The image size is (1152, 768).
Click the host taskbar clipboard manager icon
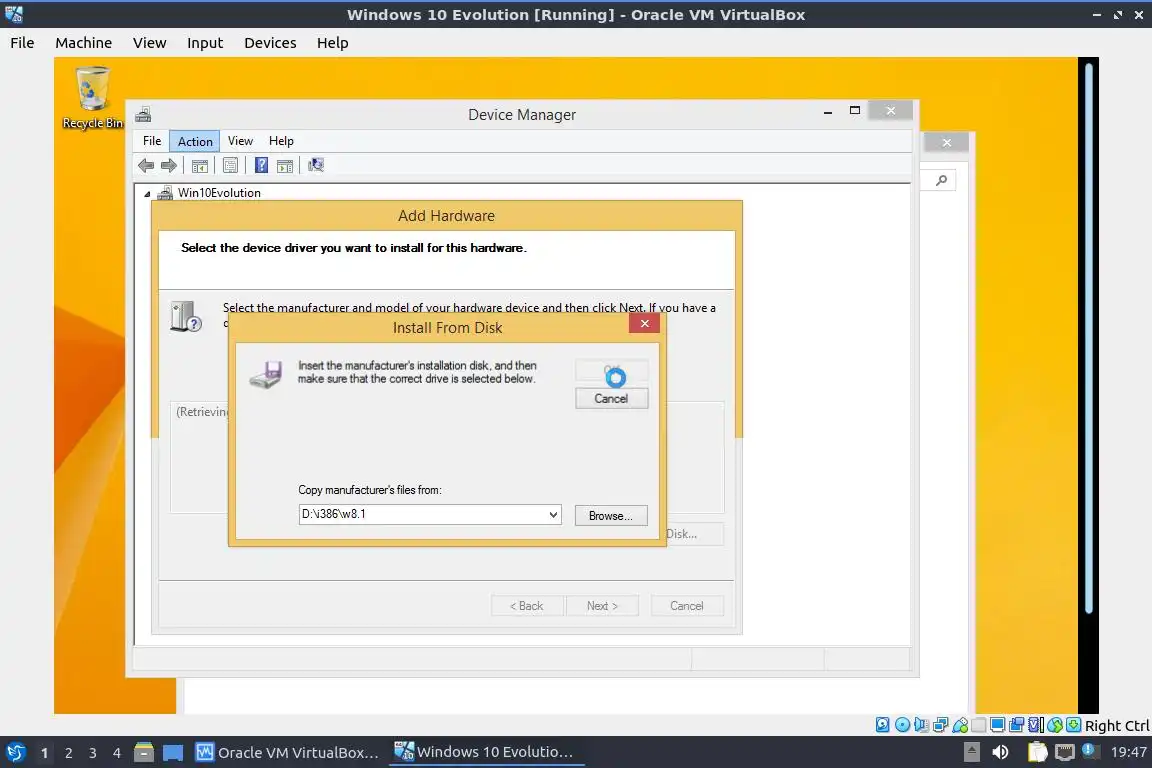pos(1037,752)
